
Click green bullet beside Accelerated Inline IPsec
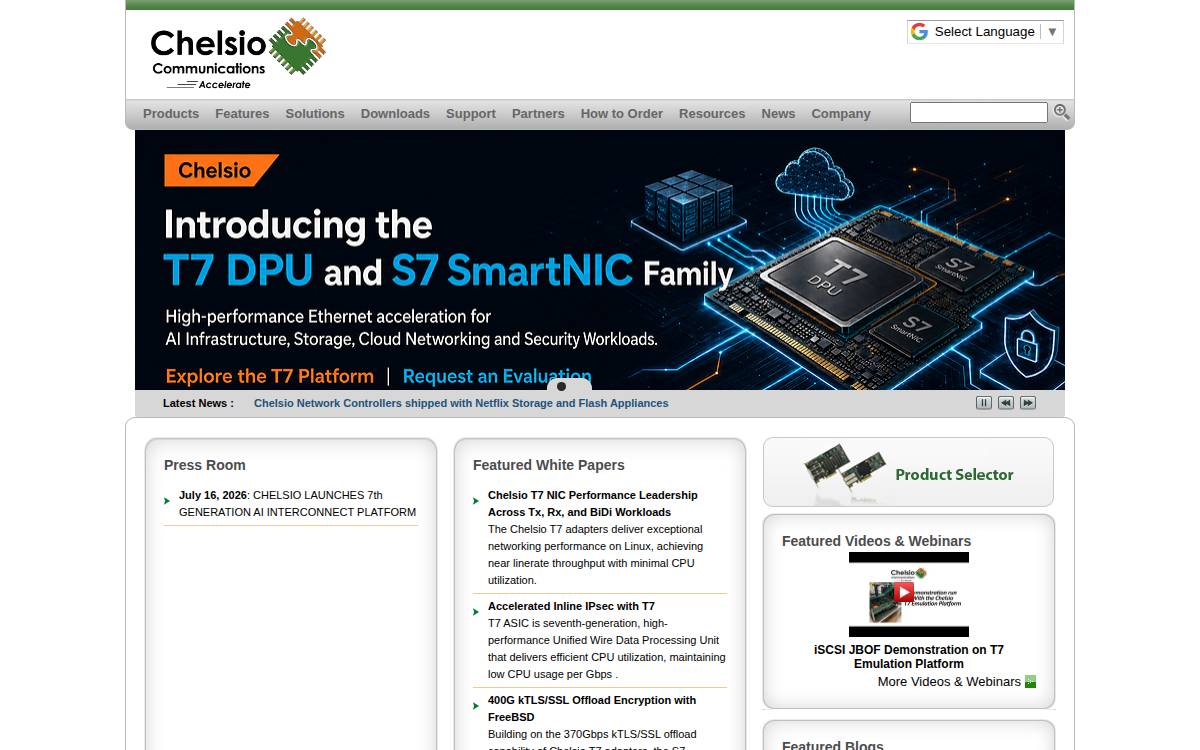tap(476, 612)
